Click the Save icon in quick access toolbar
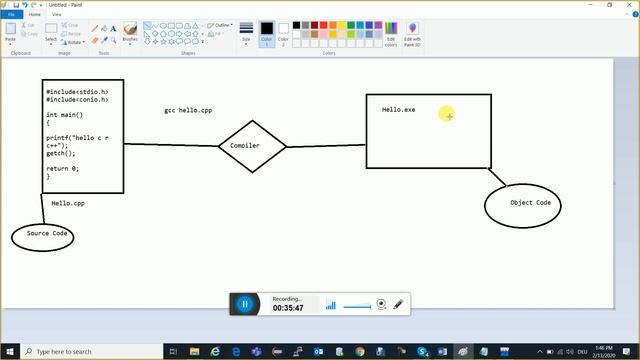The image size is (640, 360). click(x=16, y=5)
